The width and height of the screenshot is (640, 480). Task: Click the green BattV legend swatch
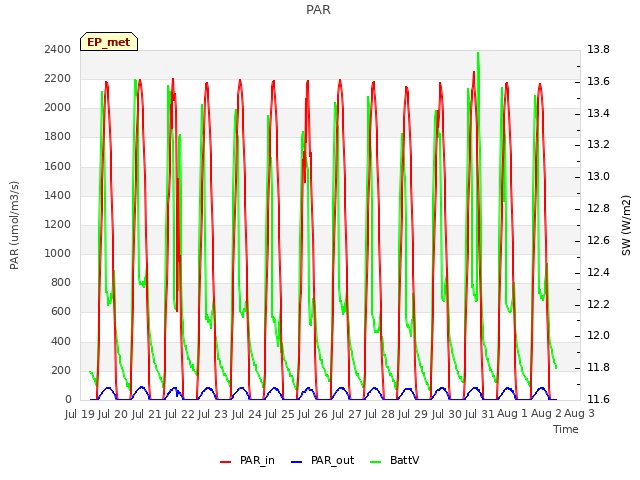click(x=376, y=462)
